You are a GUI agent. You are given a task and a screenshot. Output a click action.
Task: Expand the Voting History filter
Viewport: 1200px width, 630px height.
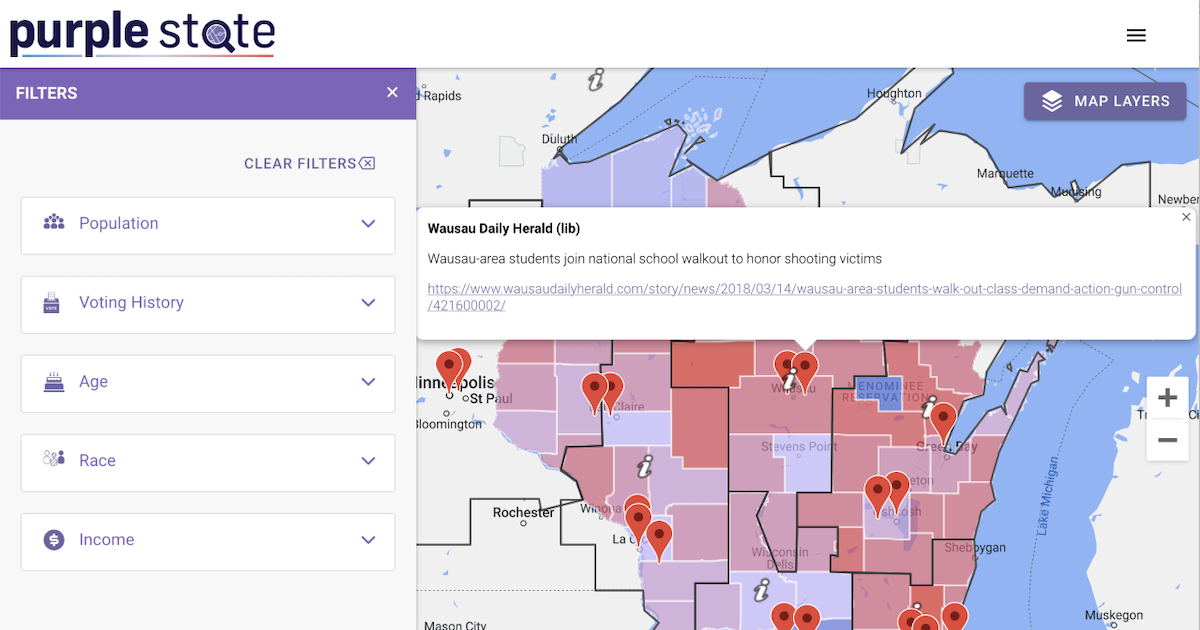point(368,303)
